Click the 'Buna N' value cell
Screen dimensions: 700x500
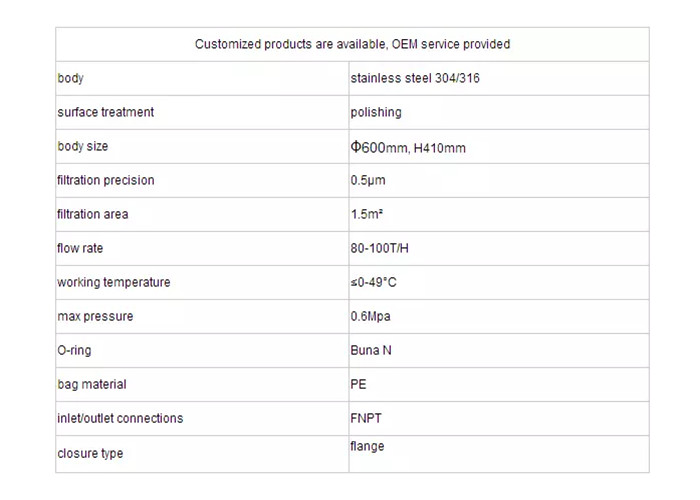click(x=499, y=350)
